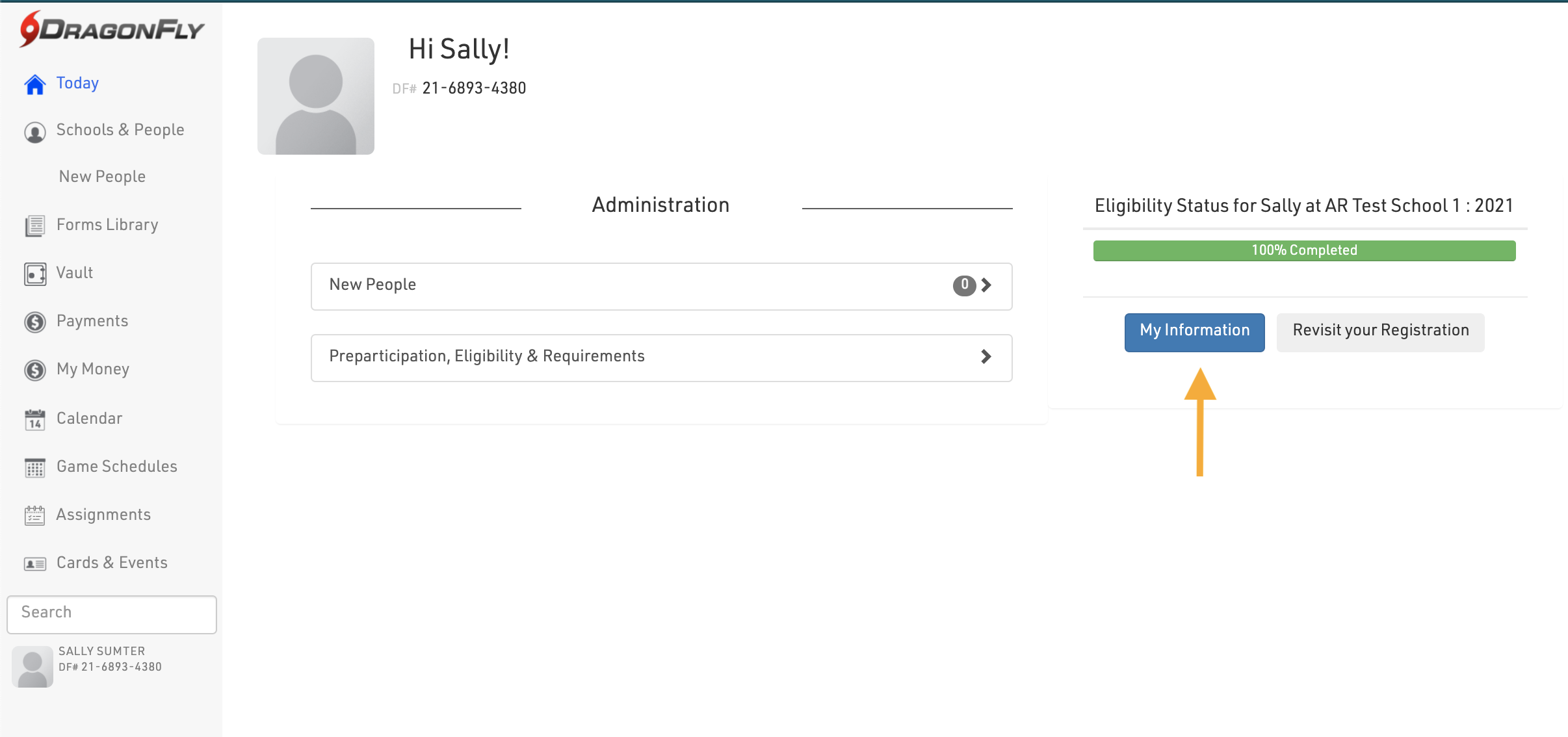The image size is (1568, 737).
Task: Click Revisit your Registration button
Action: [1380, 332]
